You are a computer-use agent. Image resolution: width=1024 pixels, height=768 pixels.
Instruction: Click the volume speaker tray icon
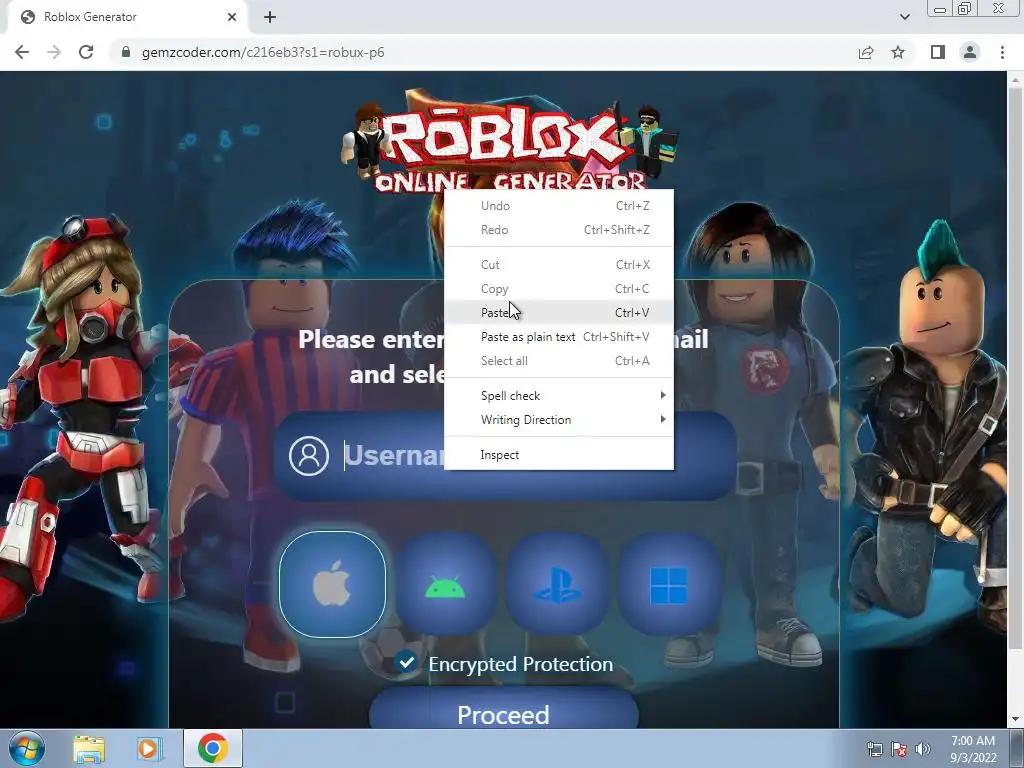(922, 749)
